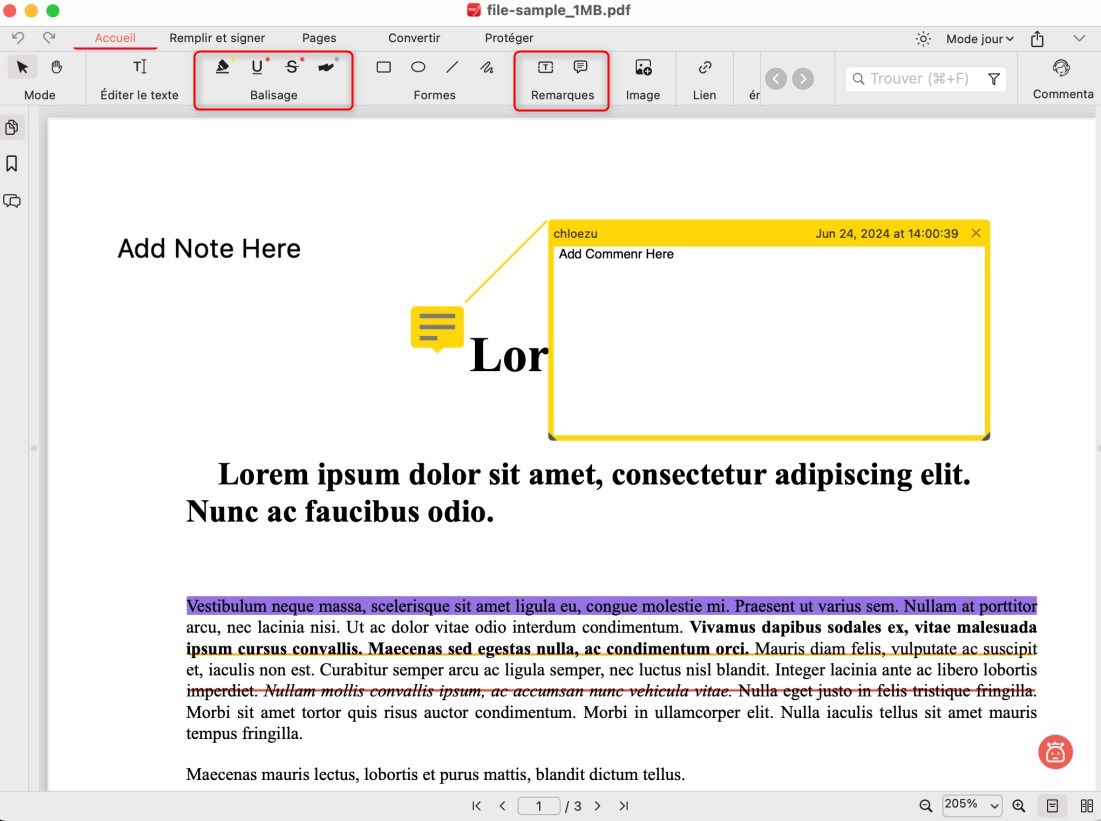This screenshot has height=821, width=1101.
Task: Open the Image insertion tool
Action: coord(643,67)
